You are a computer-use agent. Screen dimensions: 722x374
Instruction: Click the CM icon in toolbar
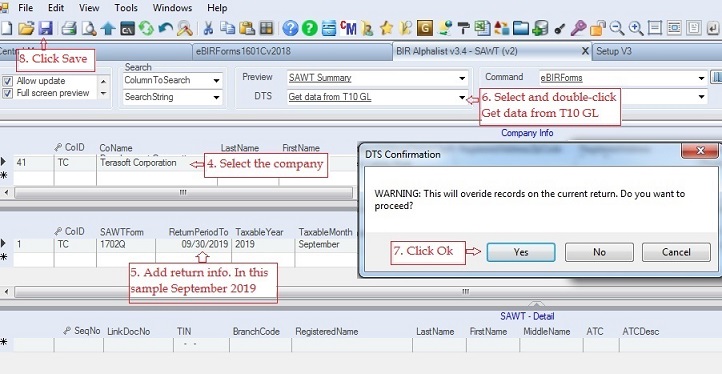[x=348, y=29]
